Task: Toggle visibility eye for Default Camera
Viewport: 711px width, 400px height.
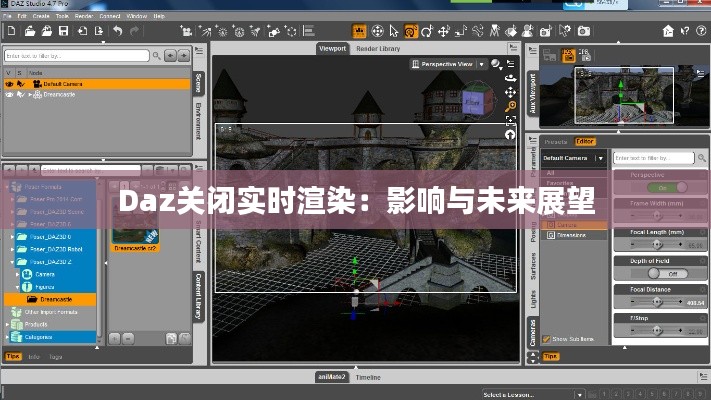Action: (10, 85)
